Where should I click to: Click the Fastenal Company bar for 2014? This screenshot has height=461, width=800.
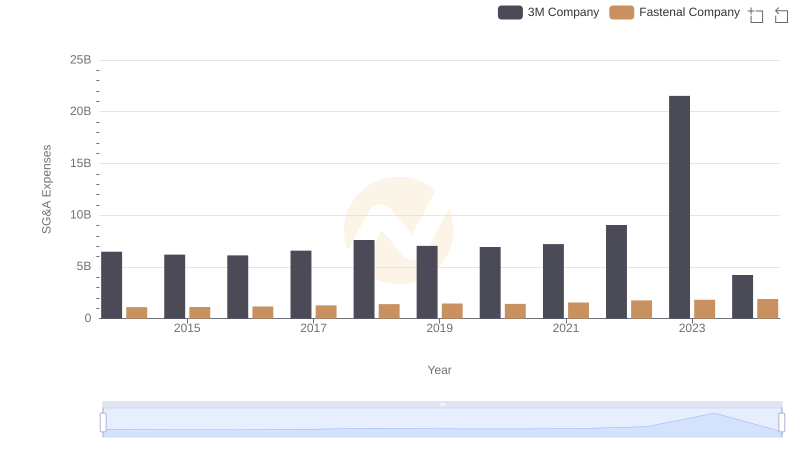(x=137, y=313)
